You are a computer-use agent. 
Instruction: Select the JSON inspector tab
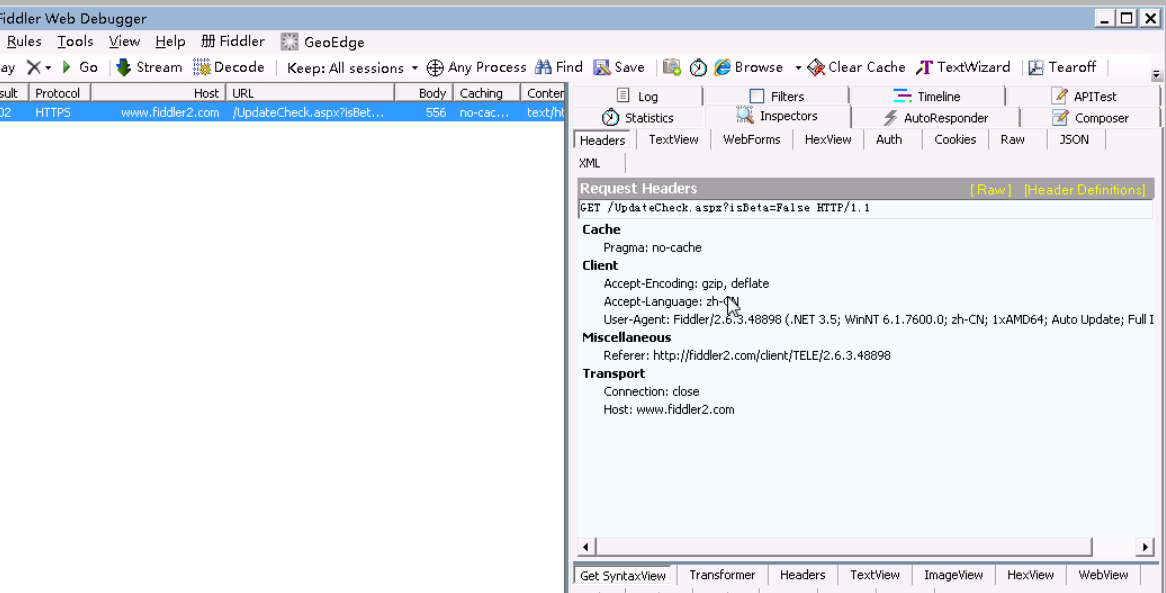(1074, 139)
